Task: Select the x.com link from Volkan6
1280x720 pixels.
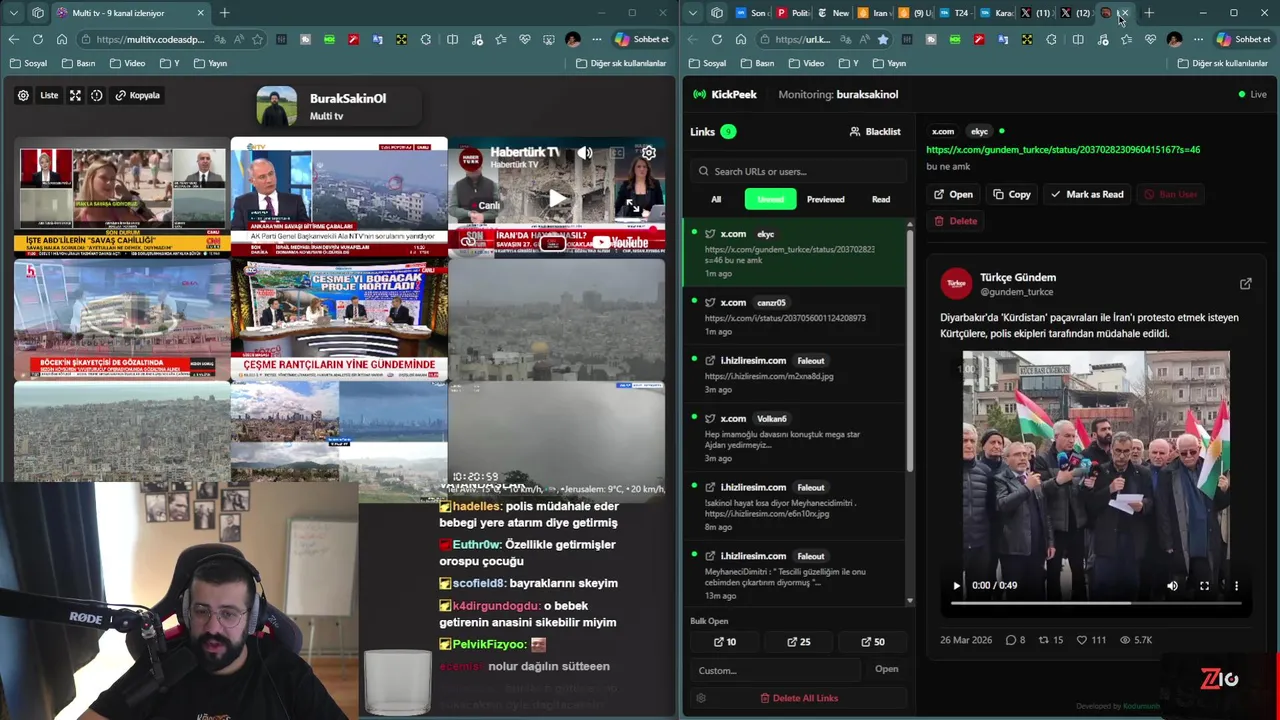Action: tap(794, 438)
